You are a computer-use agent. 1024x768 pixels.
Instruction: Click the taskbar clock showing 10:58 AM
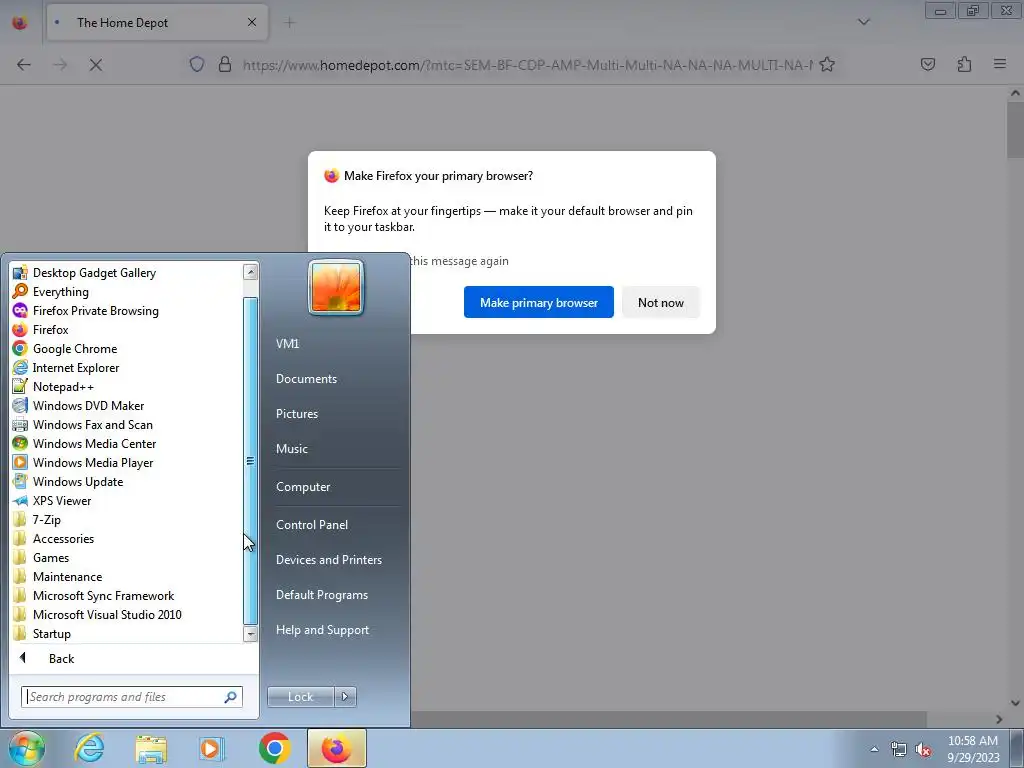tap(973, 749)
